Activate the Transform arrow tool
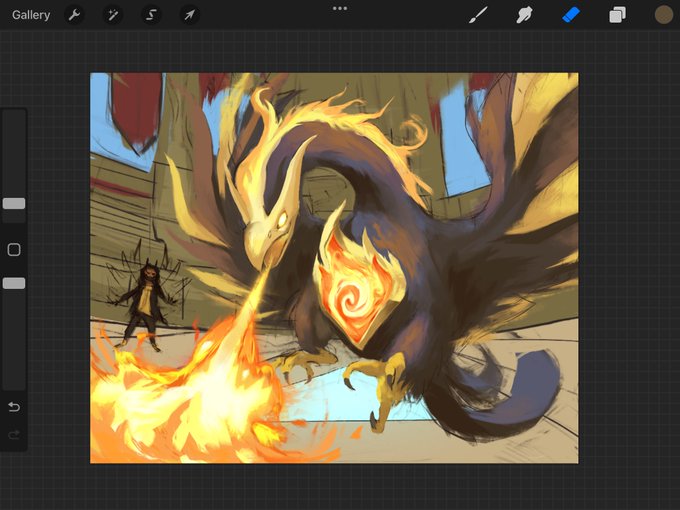This screenshot has width=680, height=510. 190,15
